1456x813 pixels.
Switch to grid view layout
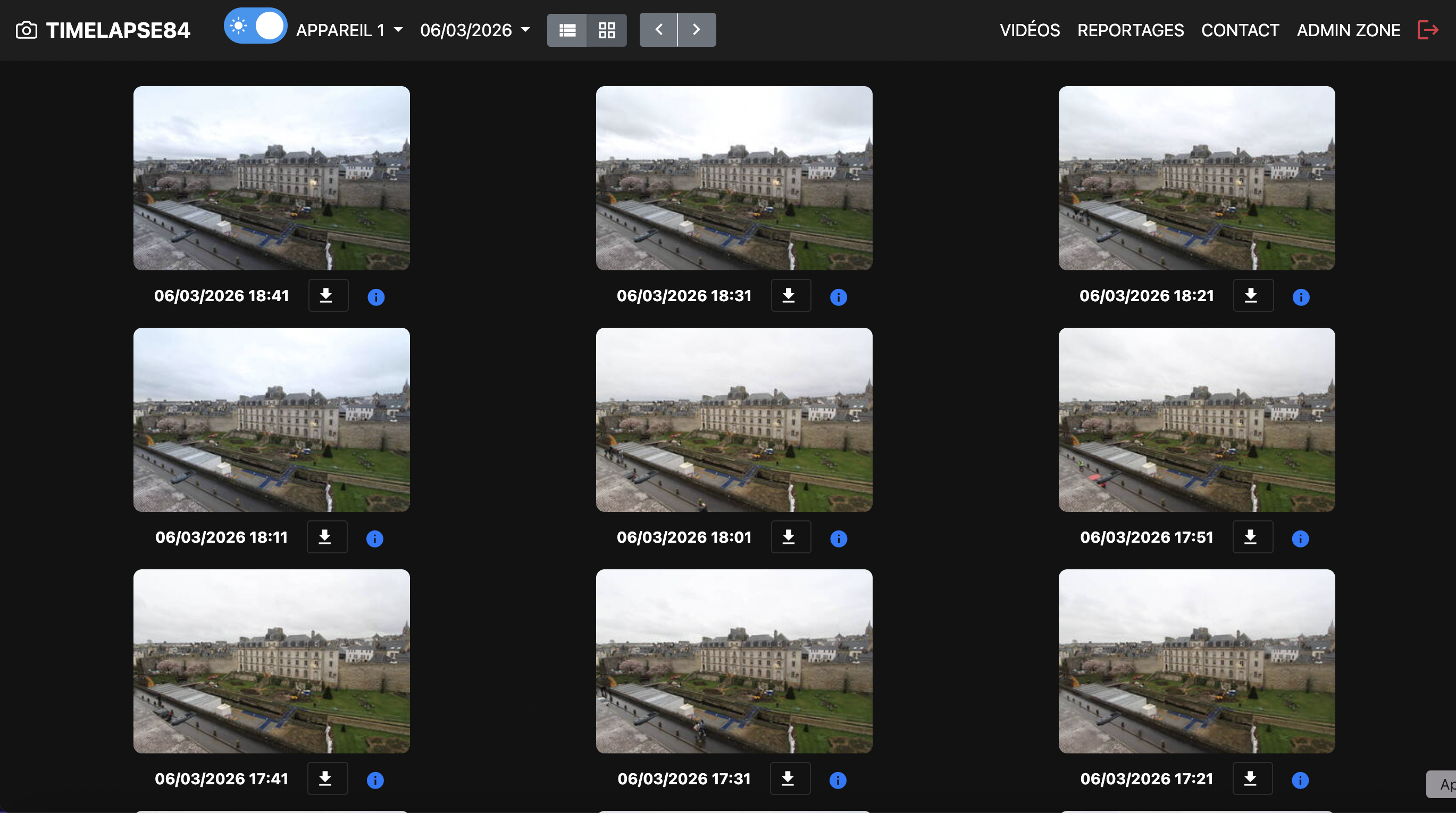click(606, 30)
